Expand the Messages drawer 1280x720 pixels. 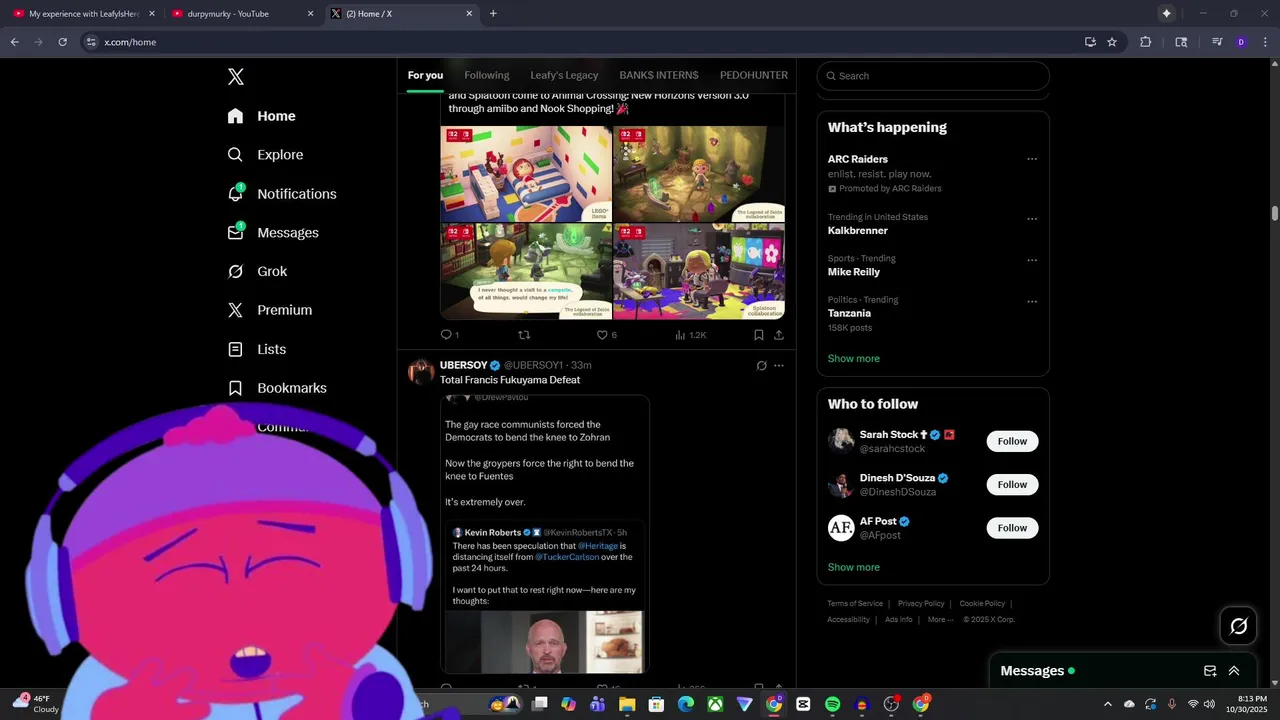[x=1234, y=671]
